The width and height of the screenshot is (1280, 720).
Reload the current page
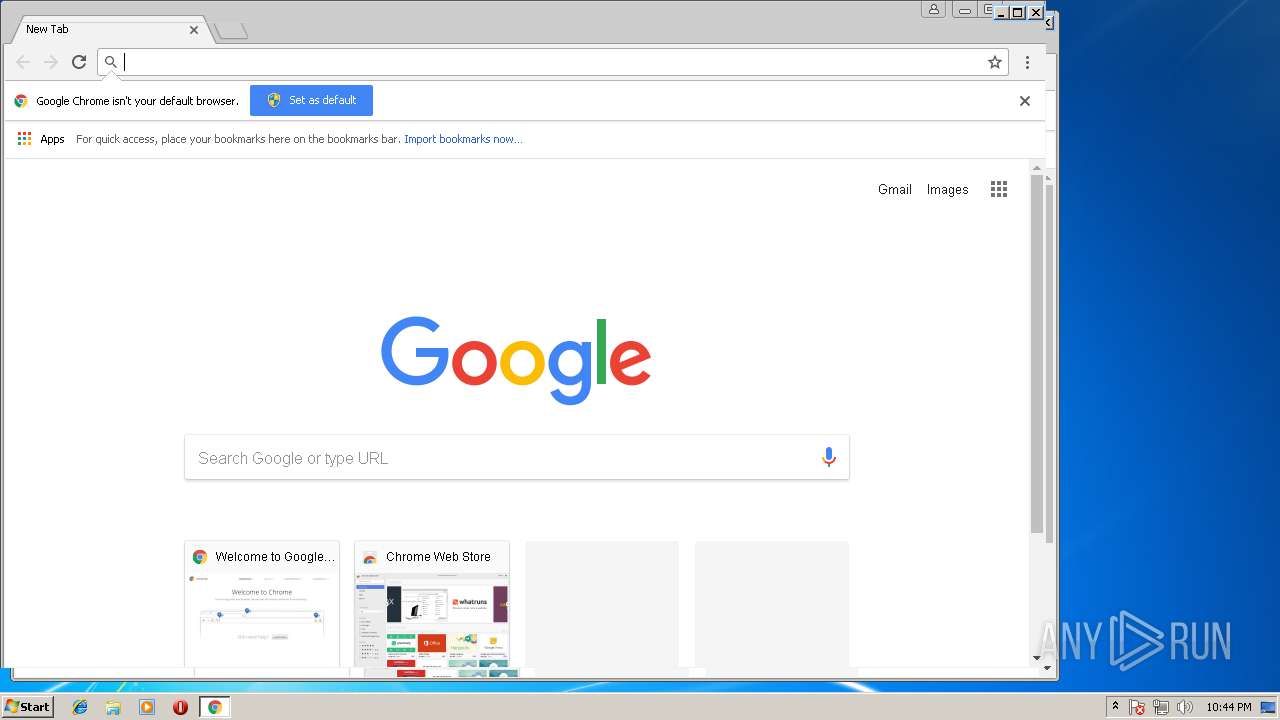coord(79,62)
